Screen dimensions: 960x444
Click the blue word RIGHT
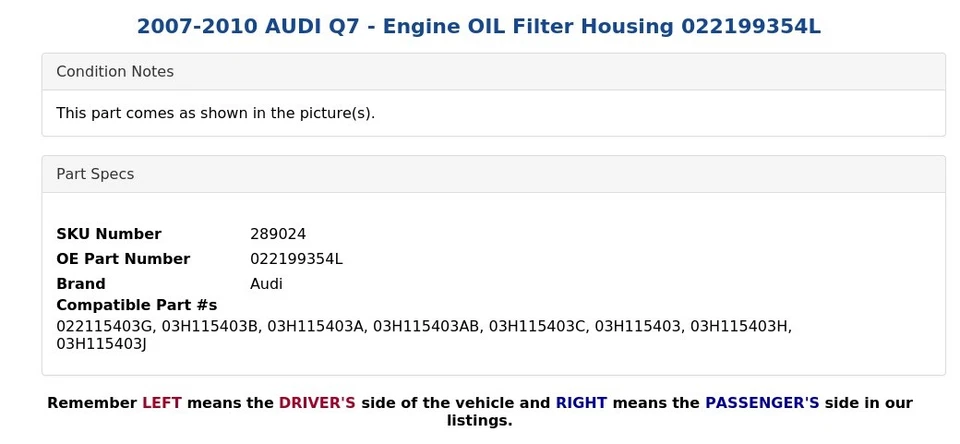(x=581, y=403)
